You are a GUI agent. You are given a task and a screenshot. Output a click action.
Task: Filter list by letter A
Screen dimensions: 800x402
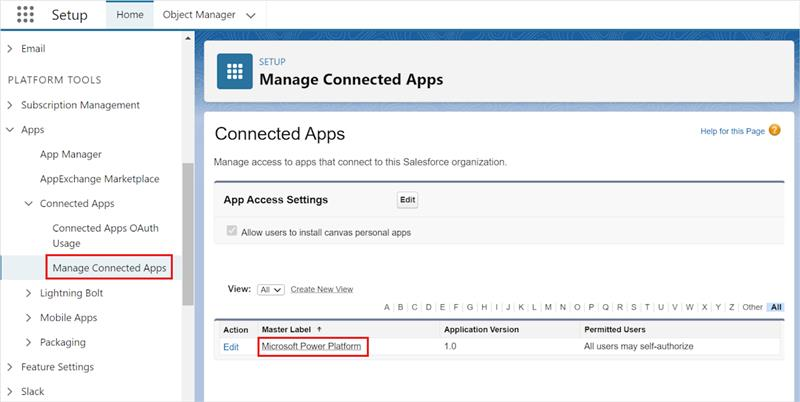387,307
